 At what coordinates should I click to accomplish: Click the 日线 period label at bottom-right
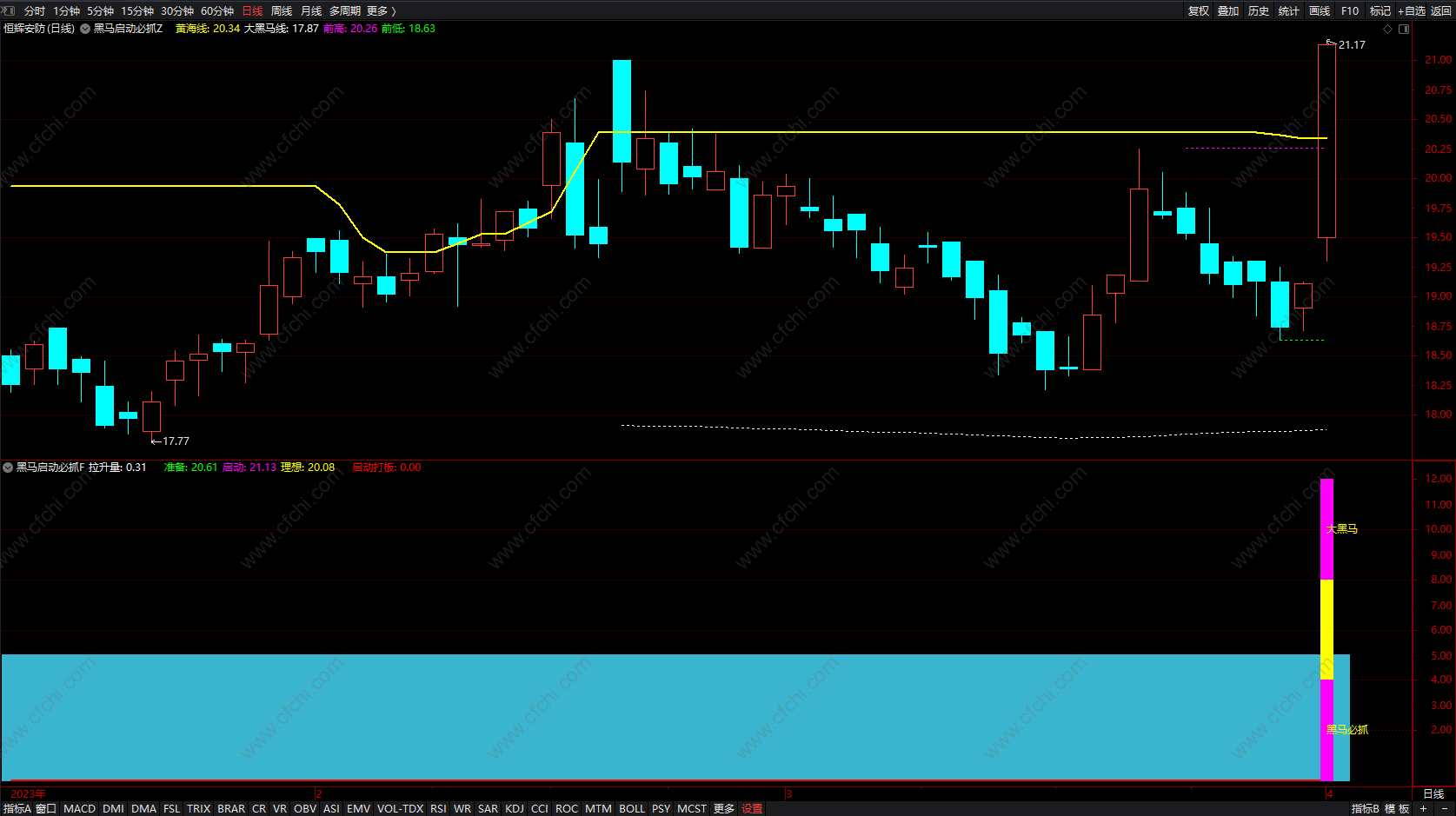(1433, 793)
